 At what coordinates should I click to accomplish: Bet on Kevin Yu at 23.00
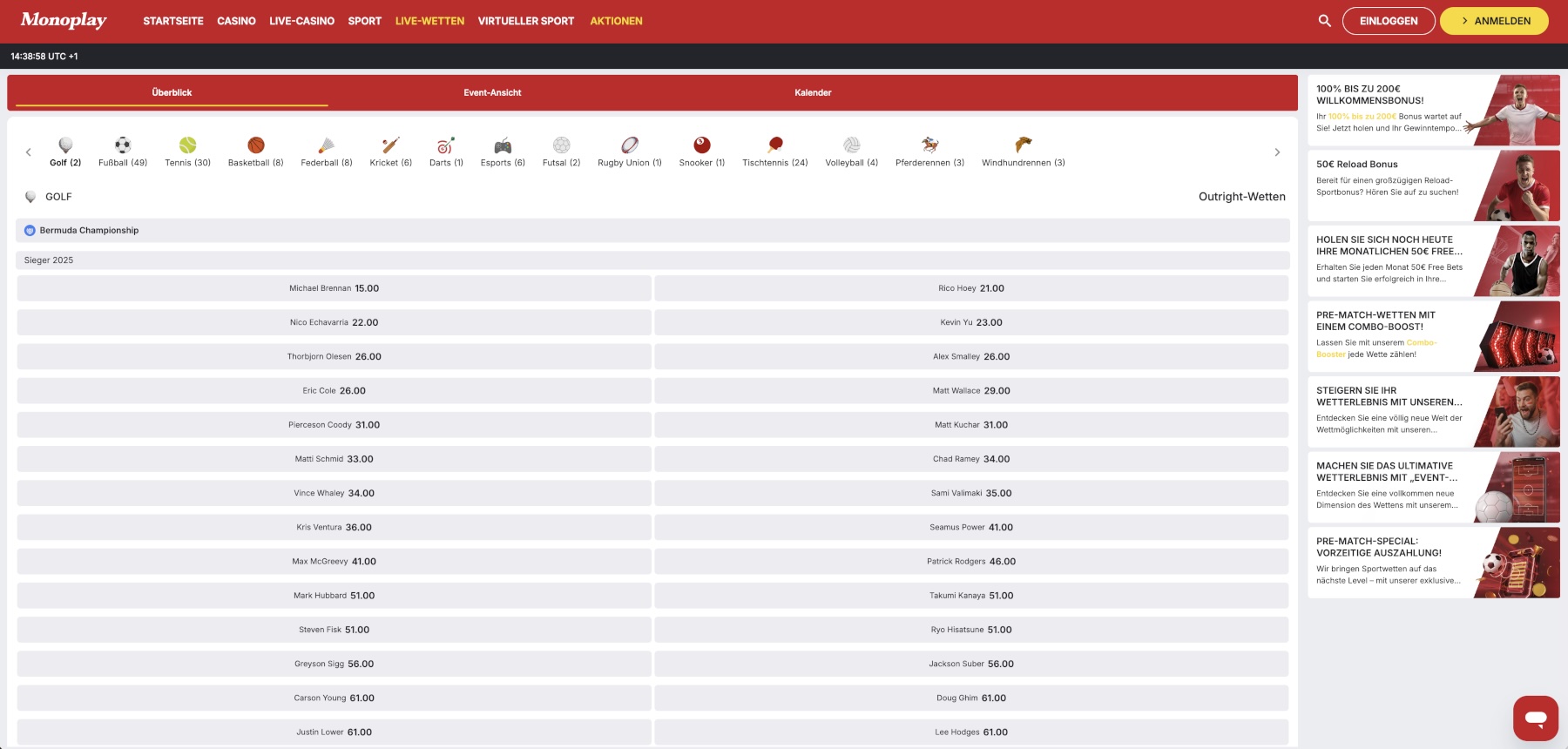pyautogui.click(x=971, y=322)
